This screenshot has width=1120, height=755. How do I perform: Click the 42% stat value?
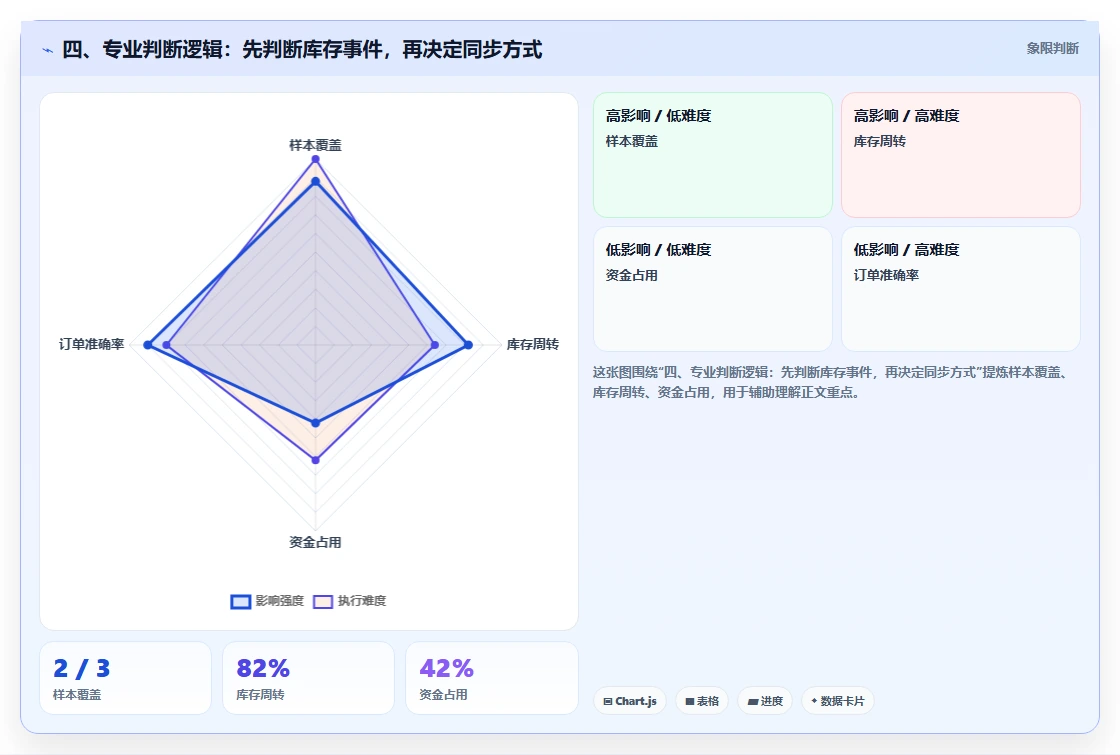point(446,669)
